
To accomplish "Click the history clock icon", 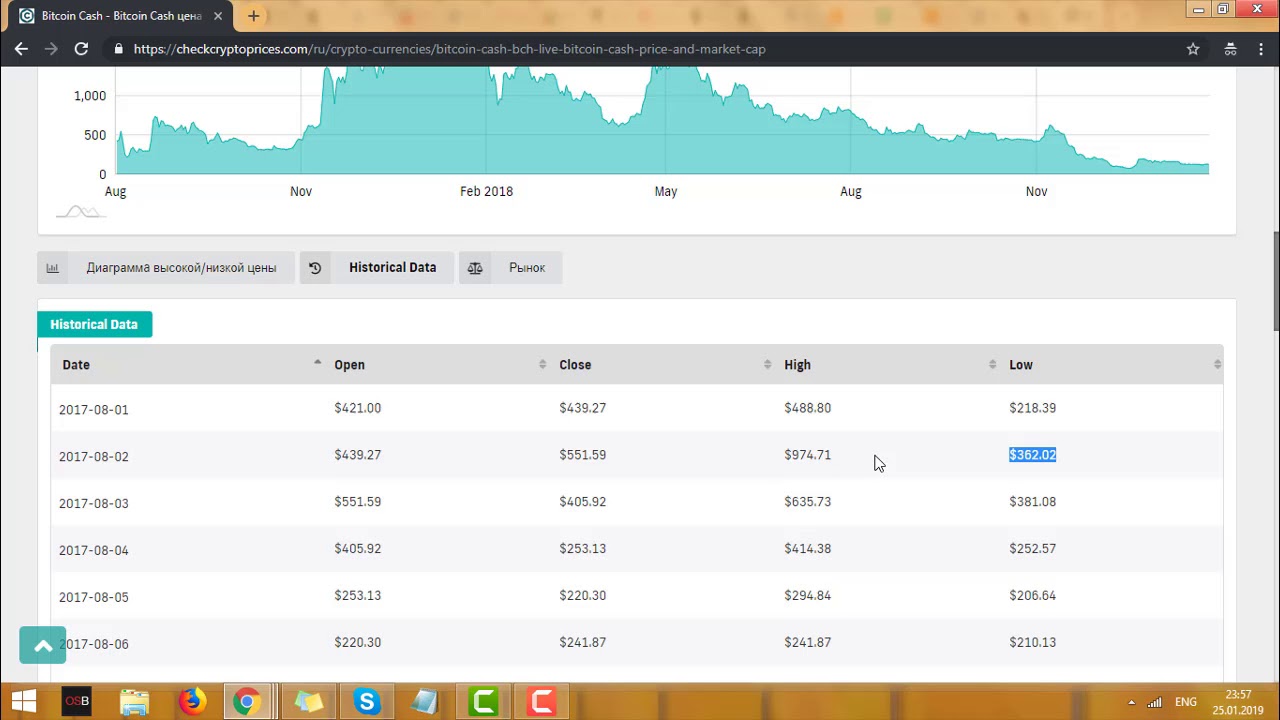I will [x=315, y=267].
